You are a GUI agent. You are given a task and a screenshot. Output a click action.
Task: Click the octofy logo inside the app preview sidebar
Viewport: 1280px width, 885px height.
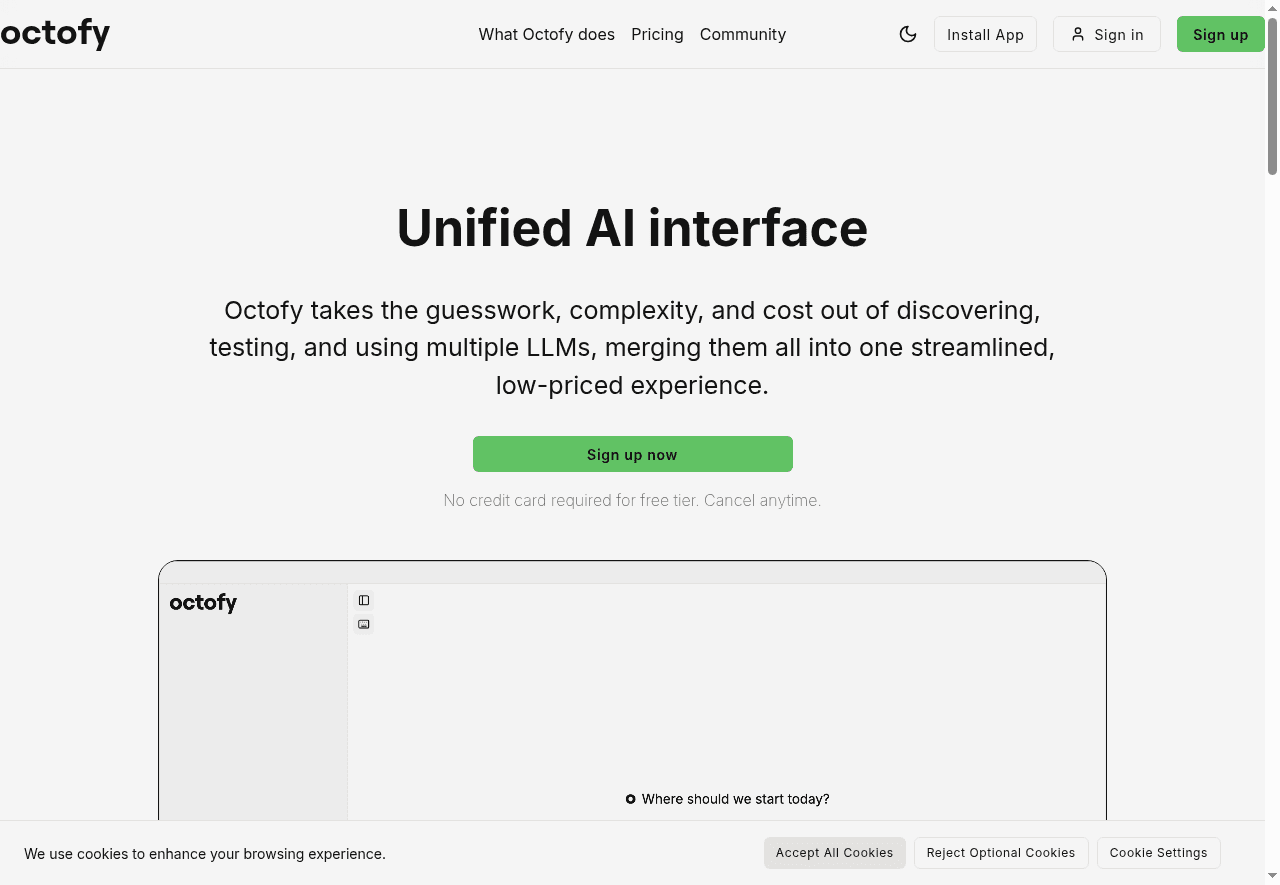pyautogui.click(x=203, y=602)
